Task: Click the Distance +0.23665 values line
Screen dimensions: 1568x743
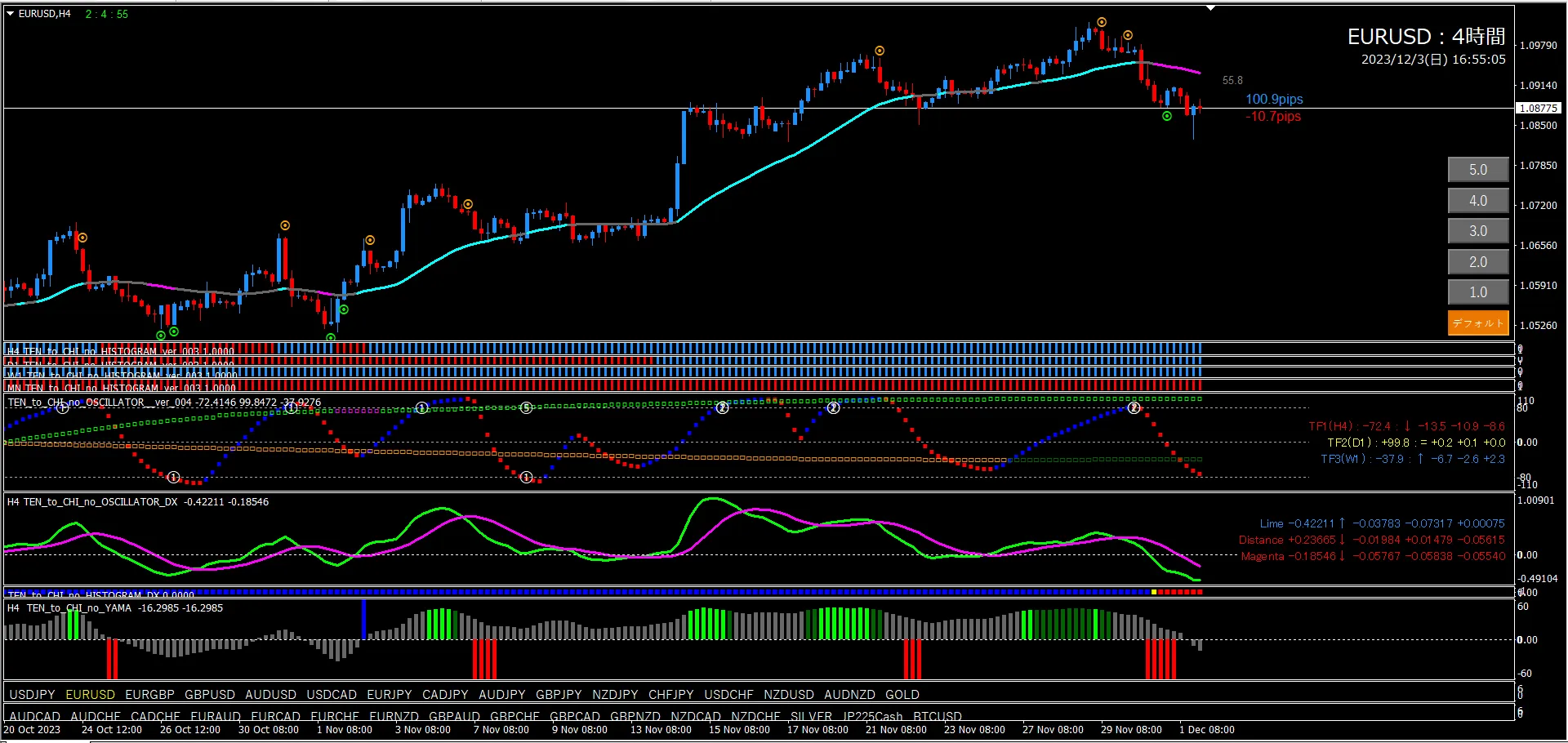Action: tap(1371, 540)
